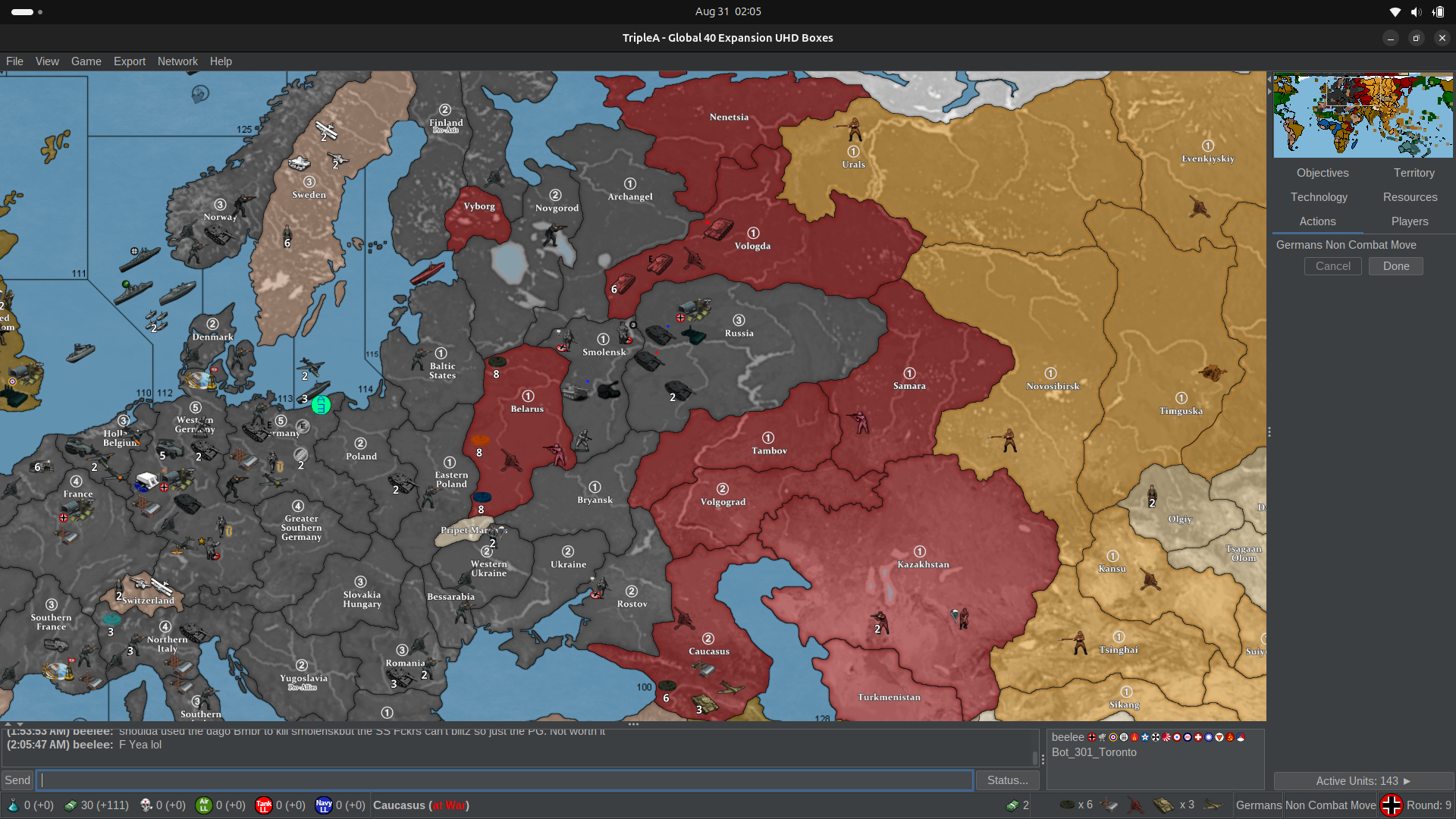Image resolution: width=1456 pixels, height=819 pixels.
Task: Click the Poland territory label
Action: 361,457
